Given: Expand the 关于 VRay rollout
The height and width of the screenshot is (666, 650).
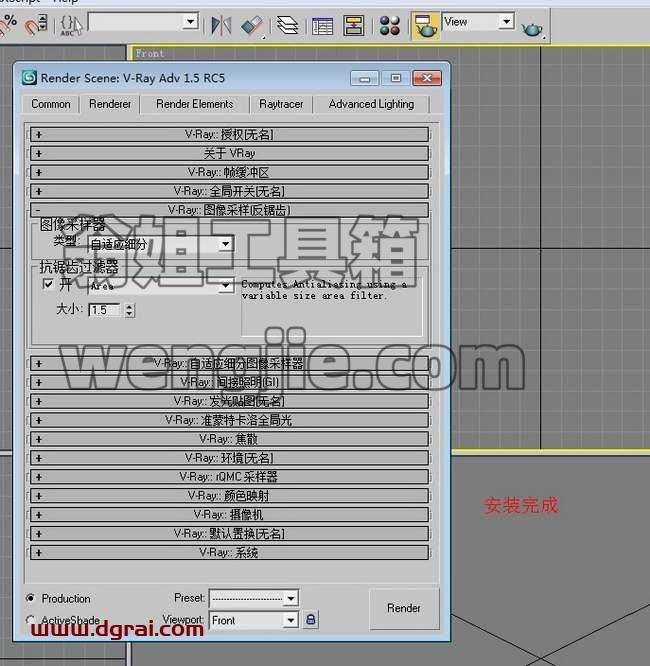Looking at the screenshot, I should [x=229, y=153].
